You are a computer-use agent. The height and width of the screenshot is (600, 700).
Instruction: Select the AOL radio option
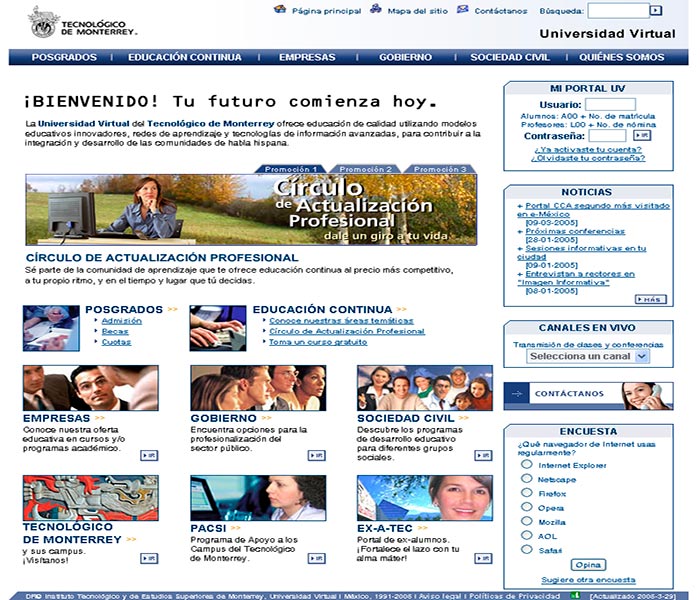click(527, 535)
